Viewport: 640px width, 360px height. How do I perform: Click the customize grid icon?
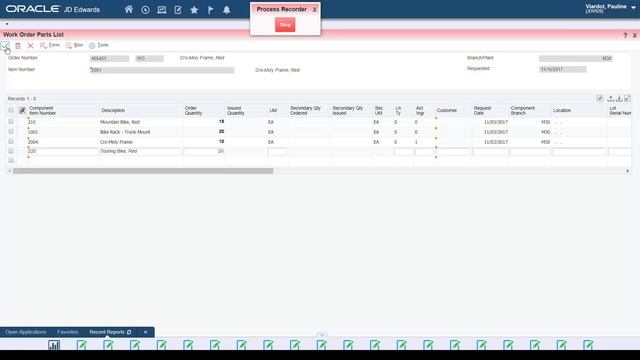point(600,98)
